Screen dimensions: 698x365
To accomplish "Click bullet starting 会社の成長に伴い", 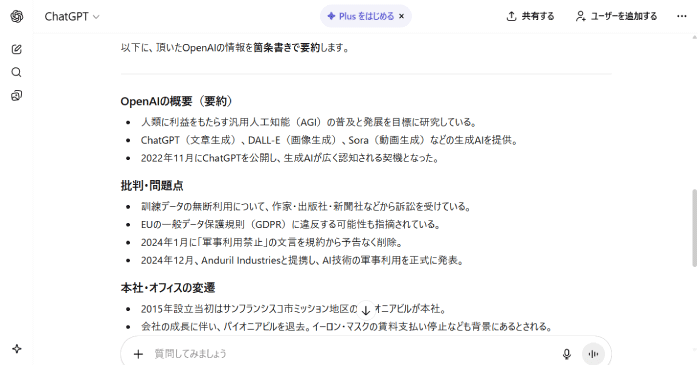I will coord(347,327).
